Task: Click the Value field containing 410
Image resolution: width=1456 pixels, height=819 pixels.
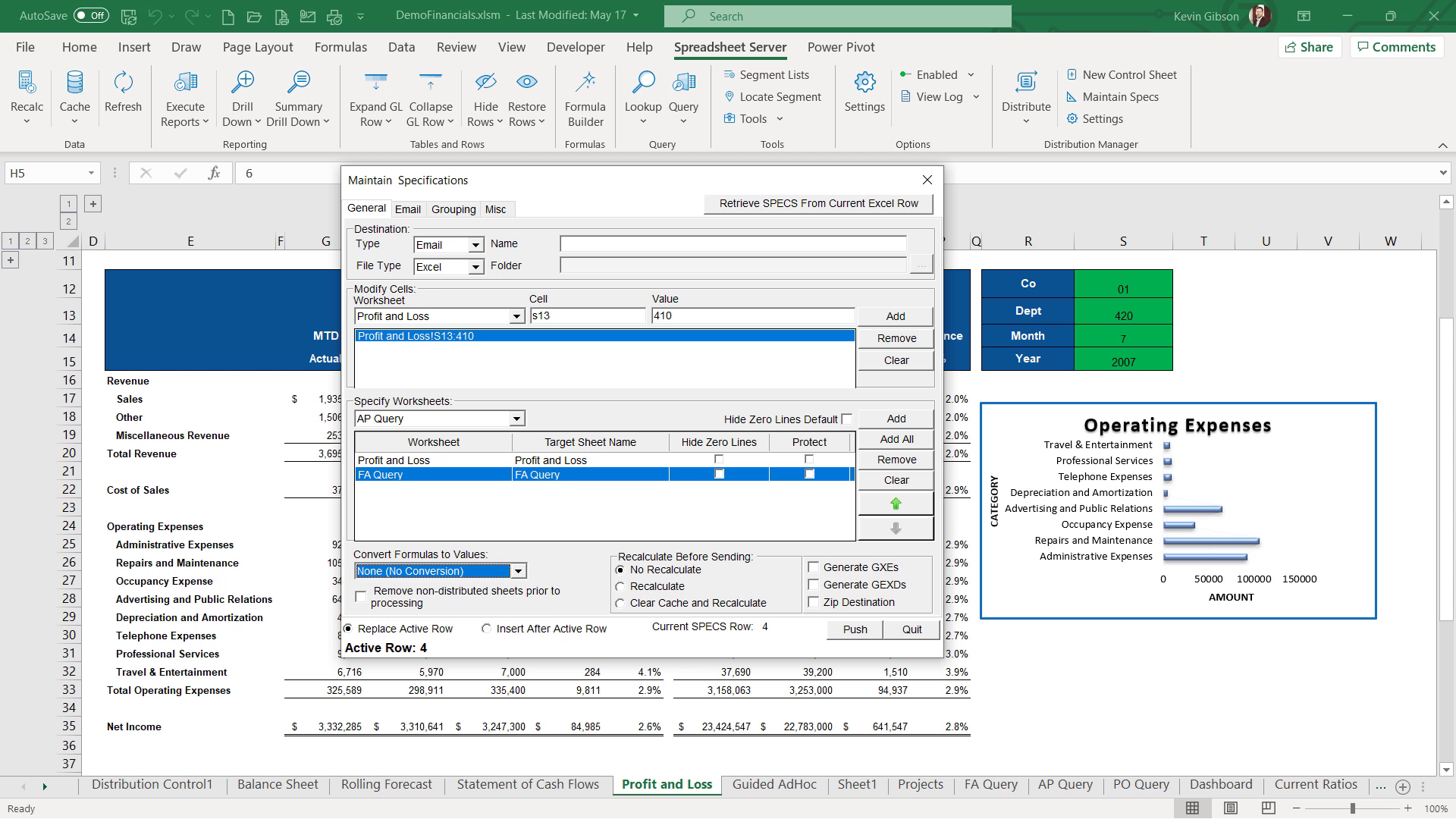Action: [753, 315]
